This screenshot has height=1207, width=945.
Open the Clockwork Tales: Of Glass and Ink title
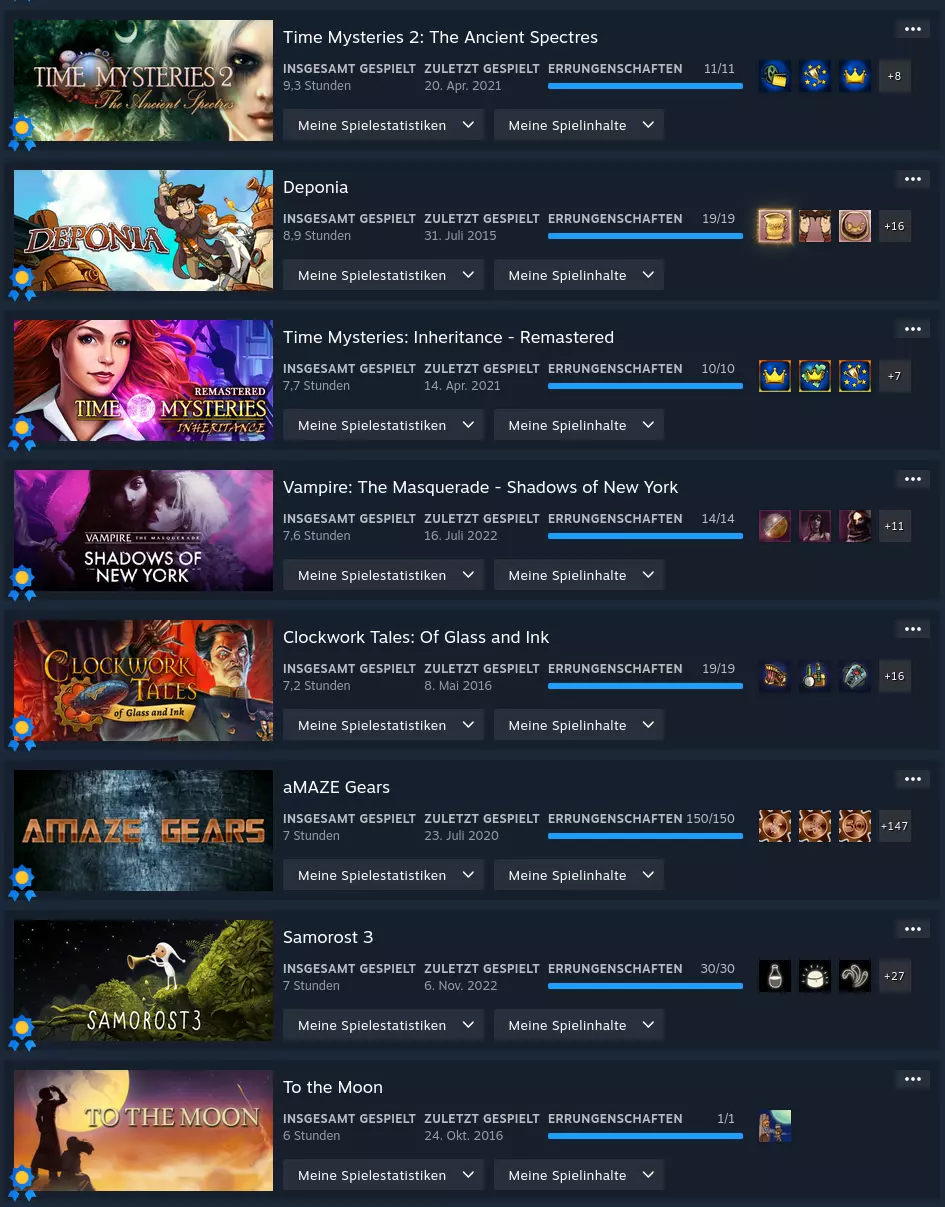click(x=416, y=637)
